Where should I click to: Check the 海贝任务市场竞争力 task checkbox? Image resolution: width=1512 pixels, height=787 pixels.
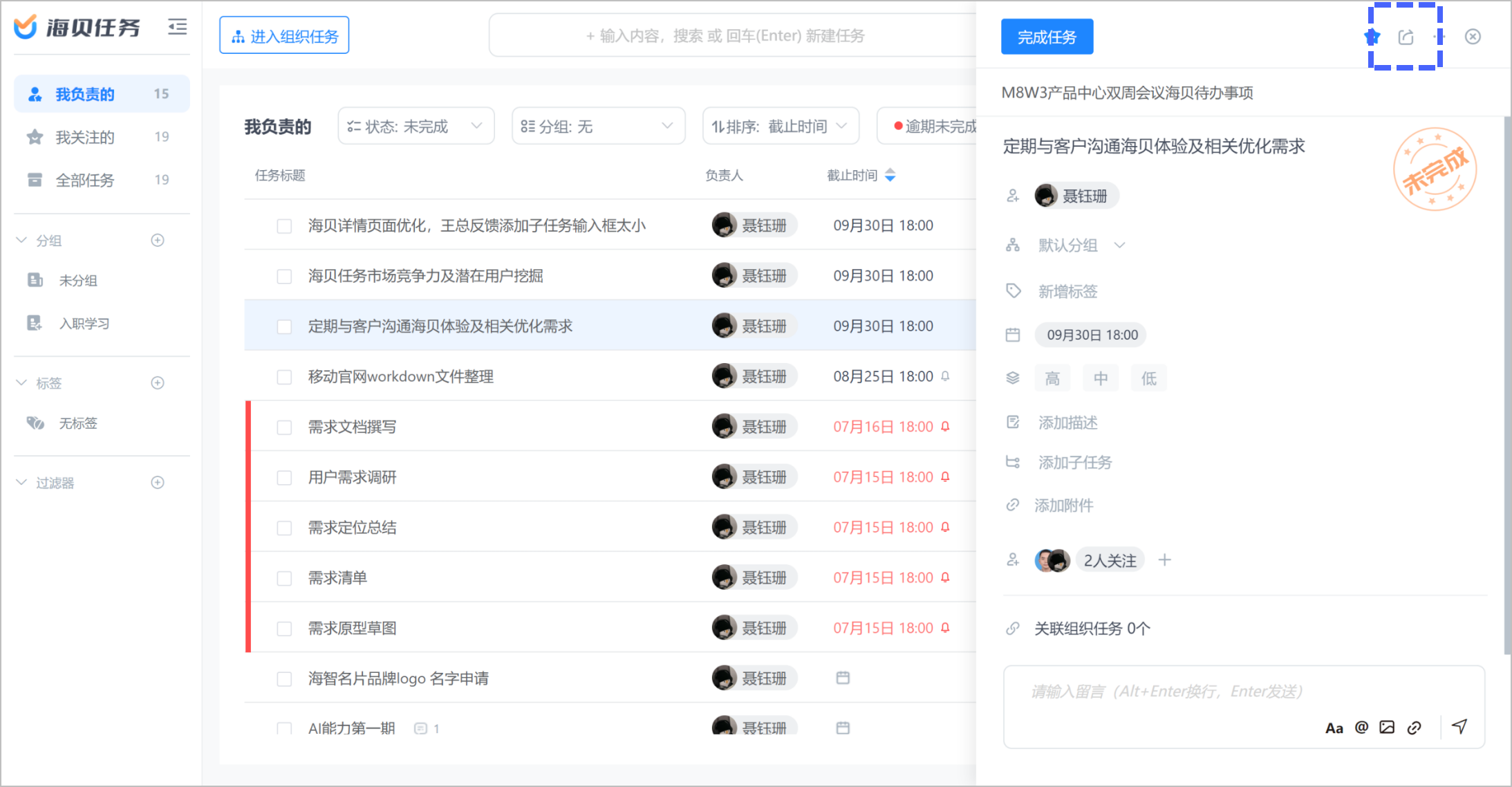[284, 277]
